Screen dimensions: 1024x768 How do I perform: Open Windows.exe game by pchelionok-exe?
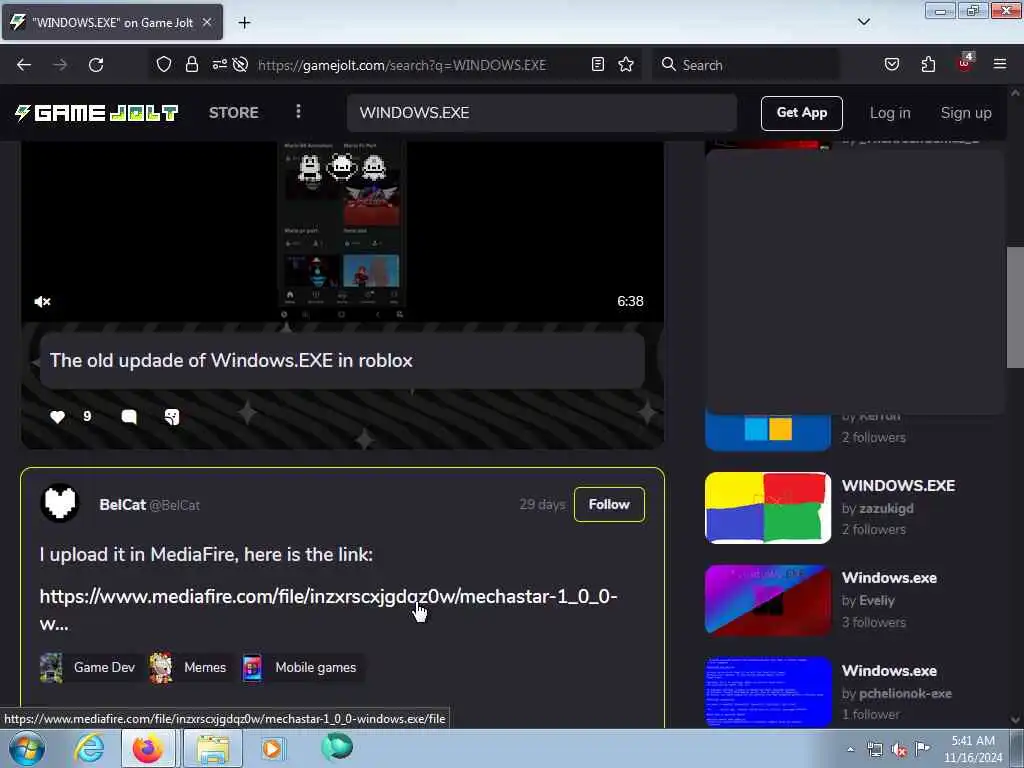click(x=889, y=671)
